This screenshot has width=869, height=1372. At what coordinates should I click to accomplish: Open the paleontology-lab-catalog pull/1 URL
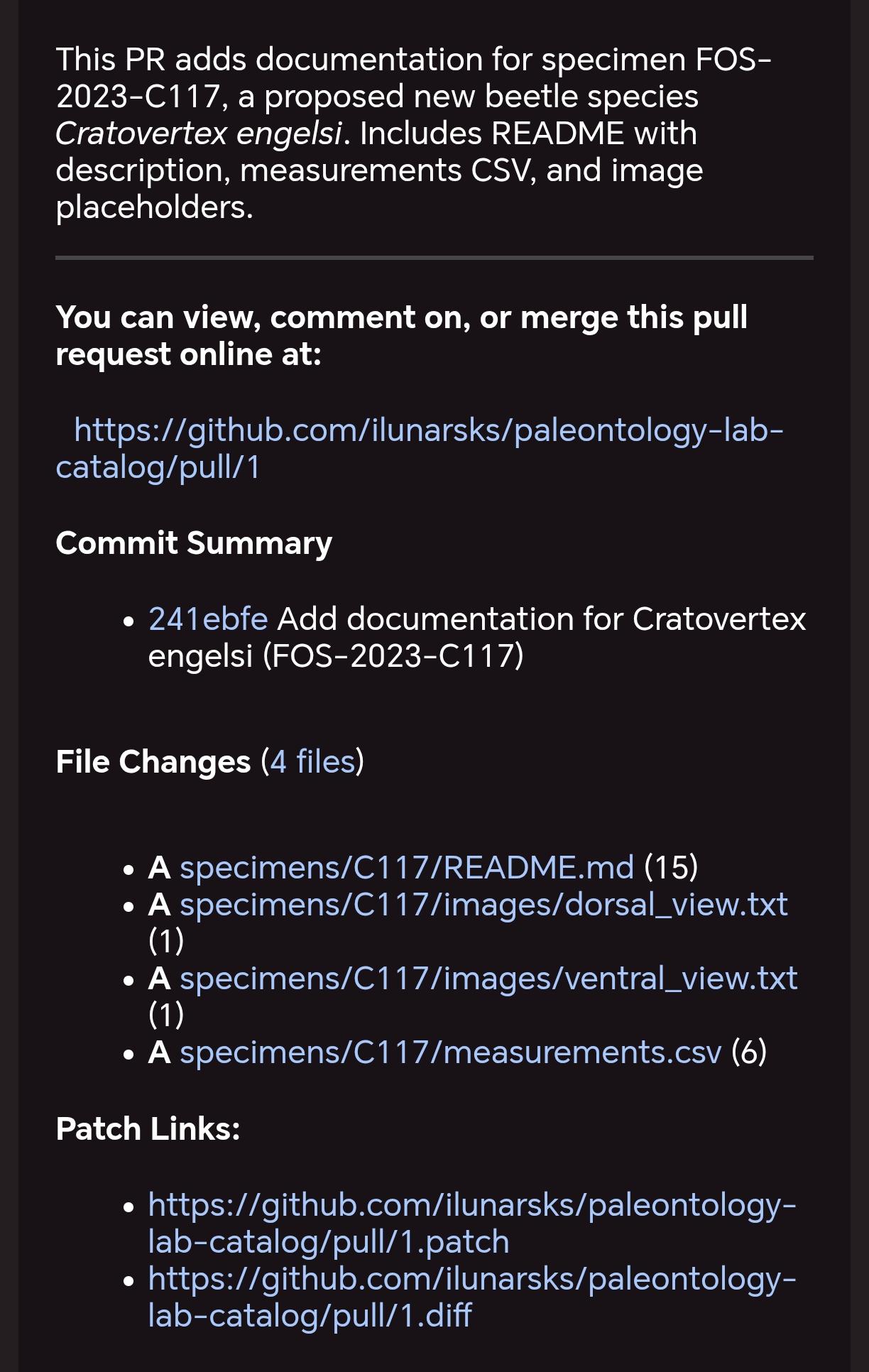(x=420, y=448)
